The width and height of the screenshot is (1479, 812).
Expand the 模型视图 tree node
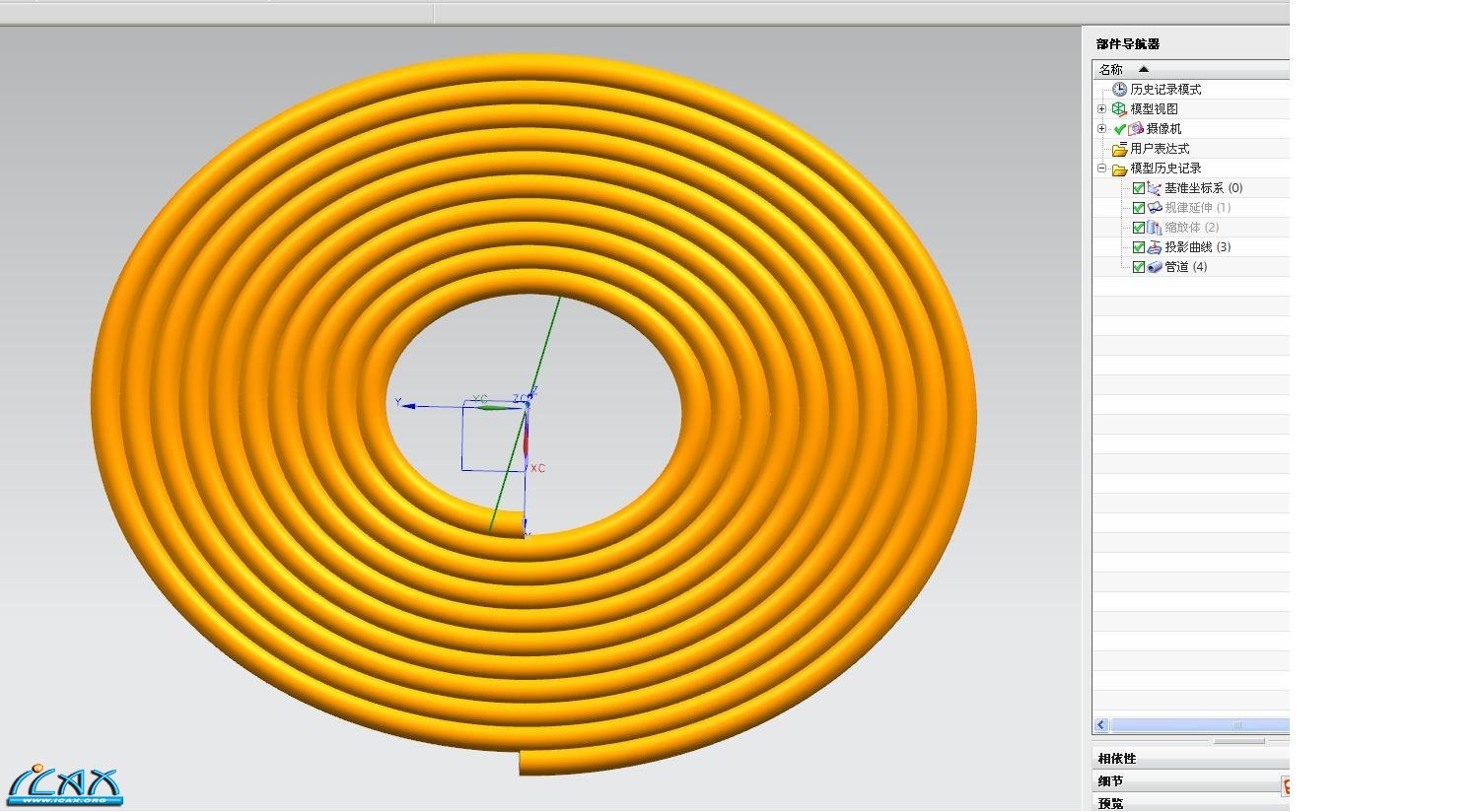click(x=1102, y=109)
